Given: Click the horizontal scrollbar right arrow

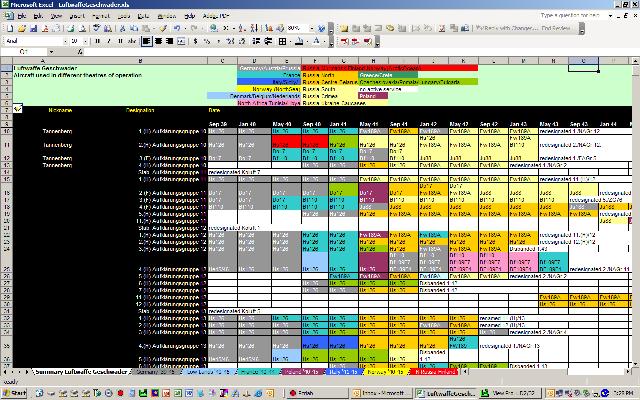Looking at the screenshot, I should click(628, 372).
